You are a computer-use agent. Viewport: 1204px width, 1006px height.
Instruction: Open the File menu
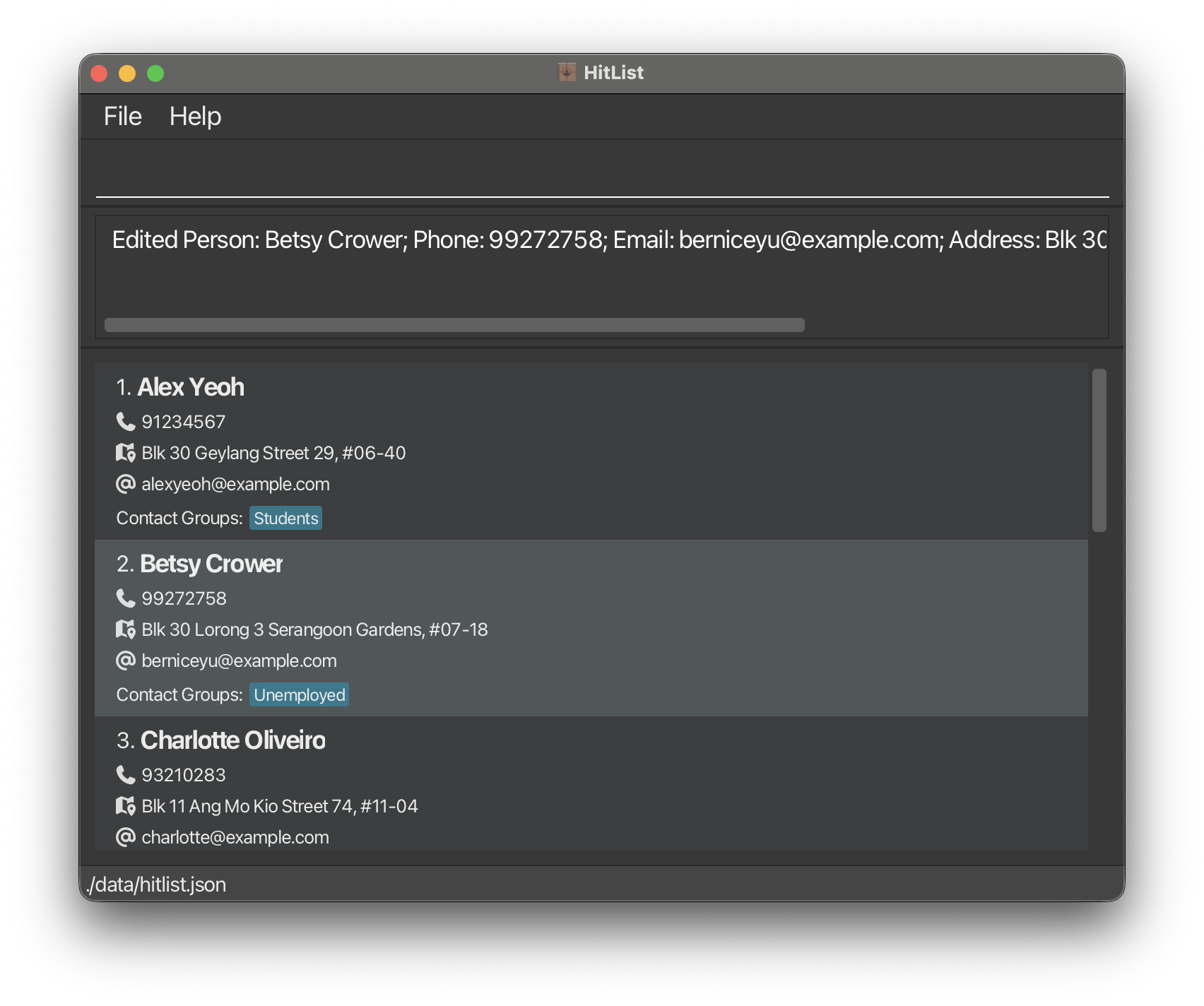point(123,117)
